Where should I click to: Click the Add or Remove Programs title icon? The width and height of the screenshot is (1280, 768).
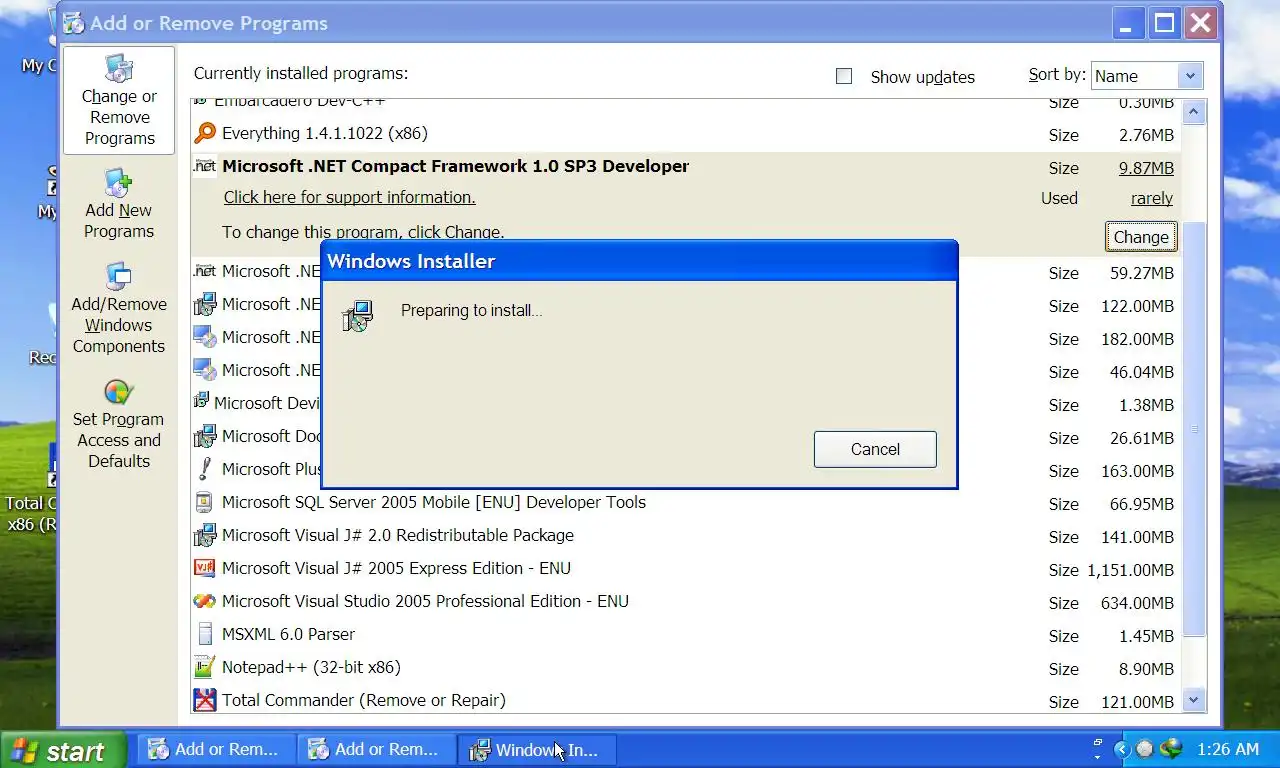click(75, 22)
